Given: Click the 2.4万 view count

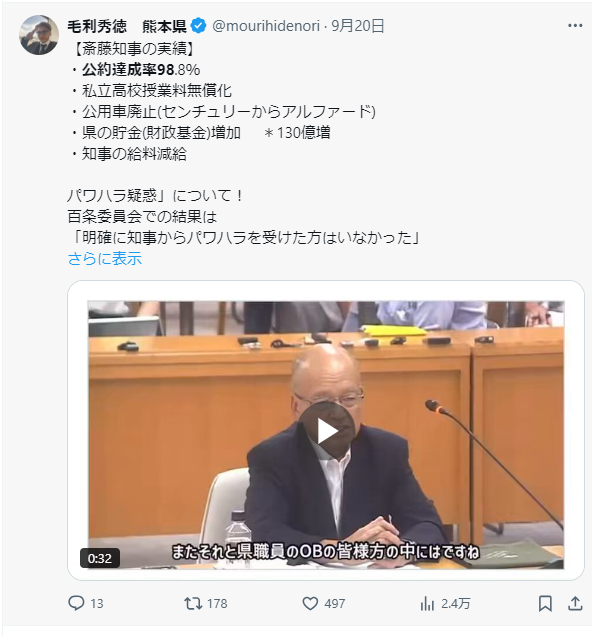Looking at the screenshot, I should click(x=455, y=604).
